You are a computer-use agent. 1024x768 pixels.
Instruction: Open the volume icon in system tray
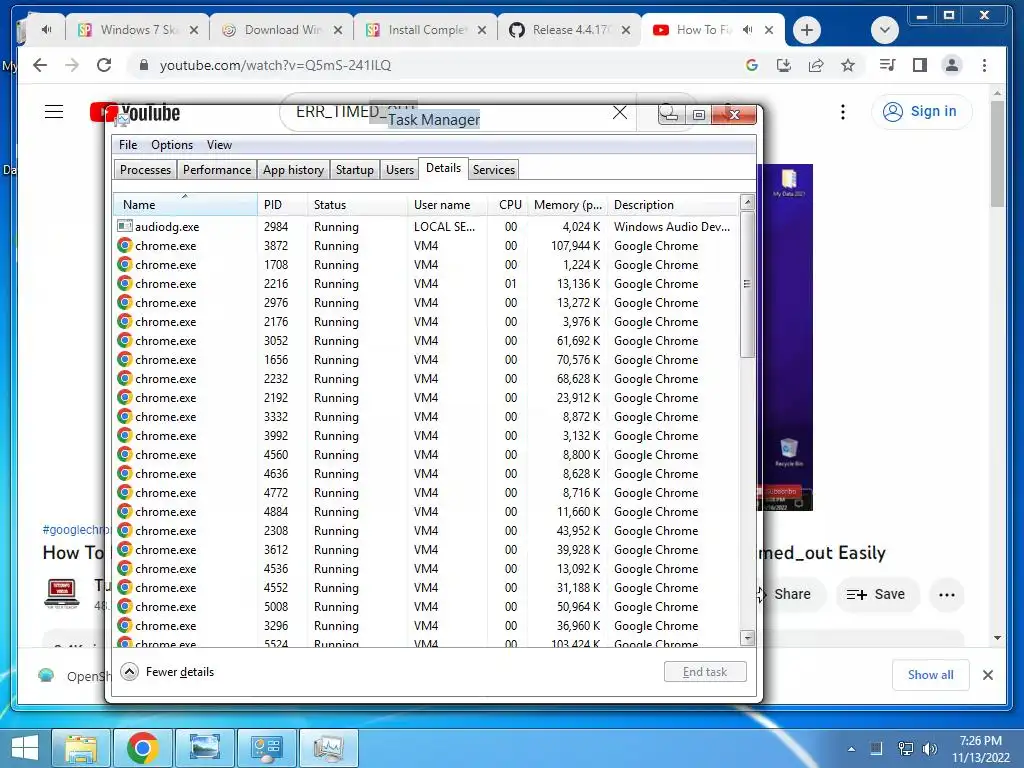(929, 749)
